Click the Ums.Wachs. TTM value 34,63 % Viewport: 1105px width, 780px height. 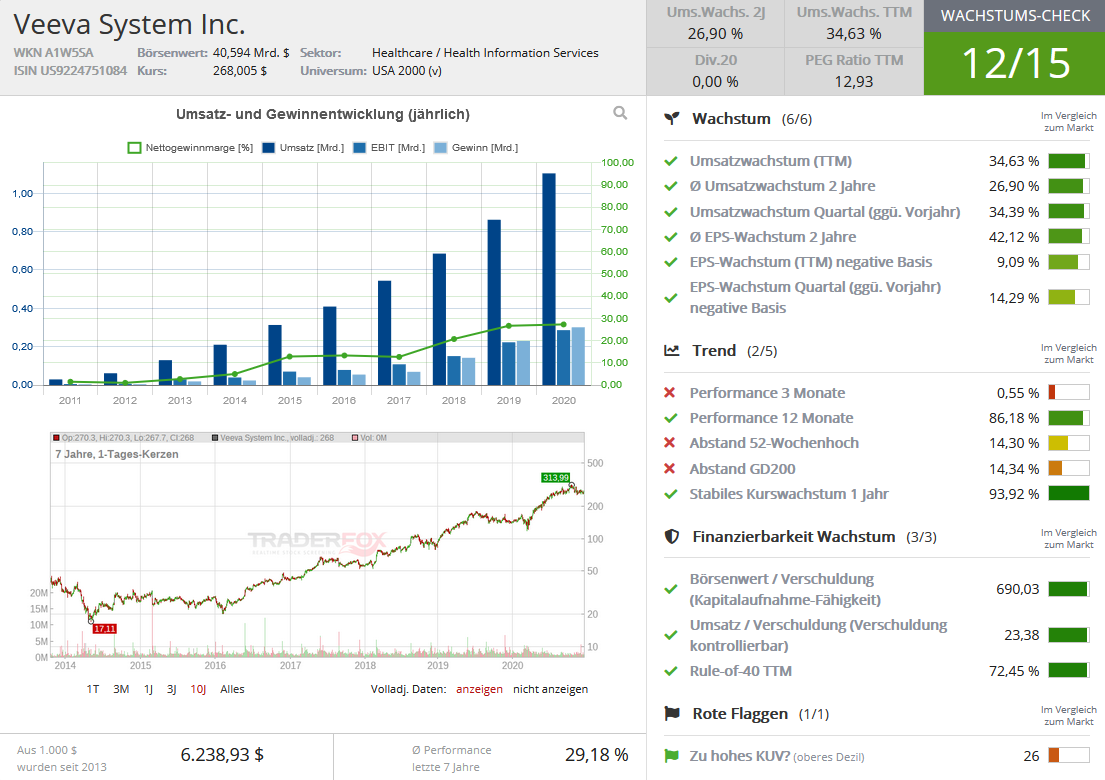point(854,34)
